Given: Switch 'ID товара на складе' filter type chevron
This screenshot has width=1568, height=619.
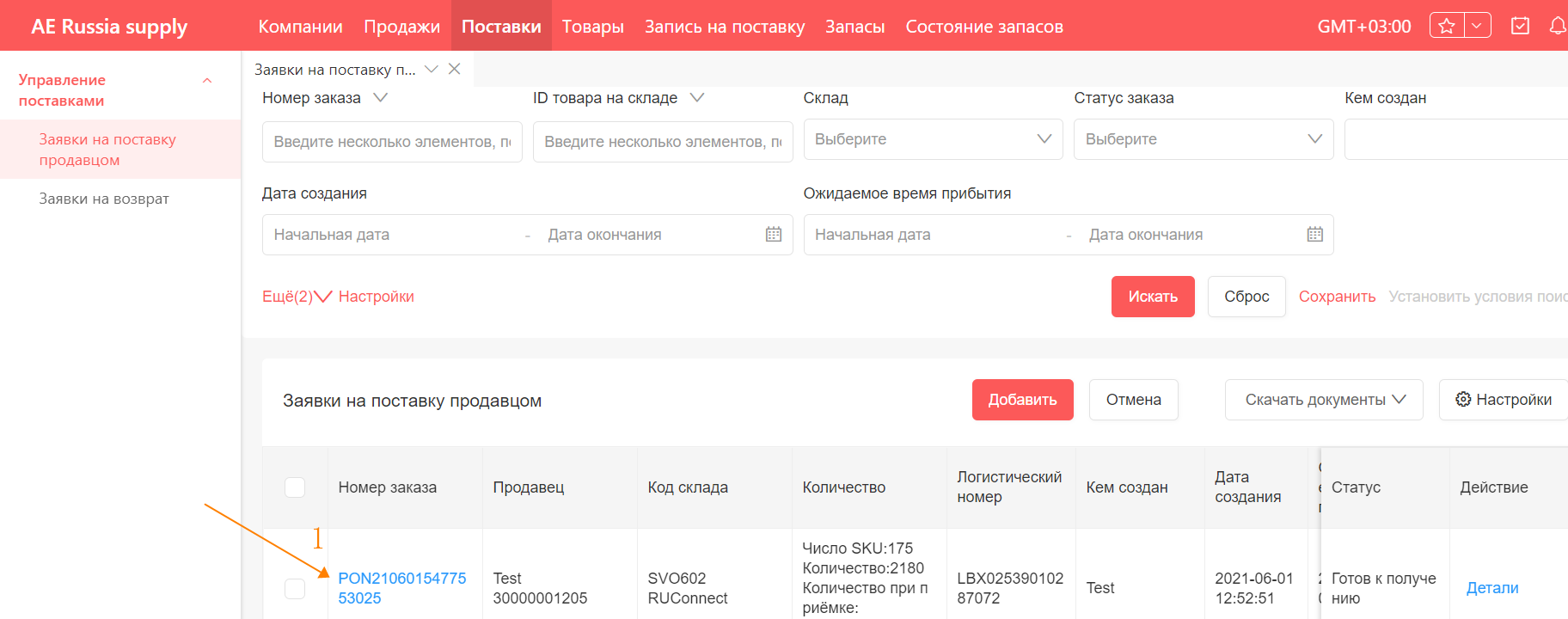Looking at the screenshot, I should click(x=697, y=98).
